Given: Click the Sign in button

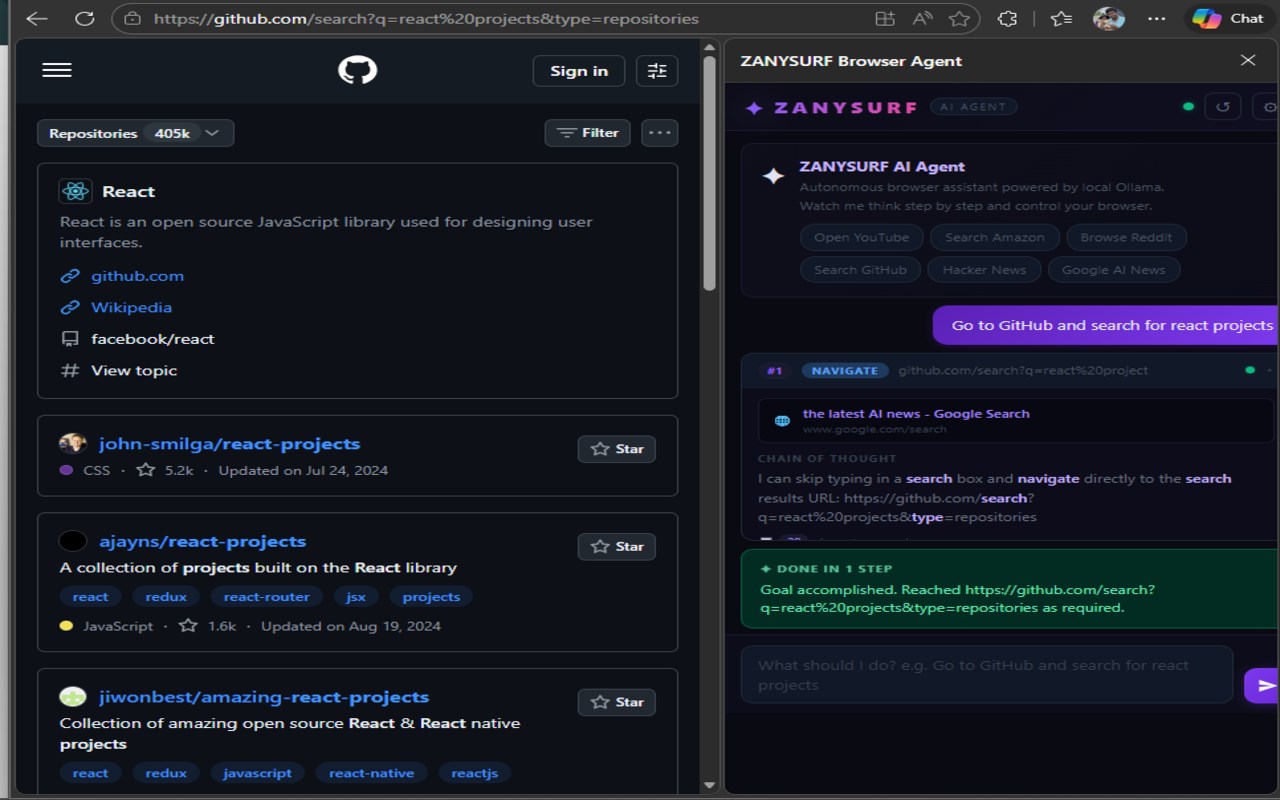Looking at the screenshot, I should tap(579, 71).
